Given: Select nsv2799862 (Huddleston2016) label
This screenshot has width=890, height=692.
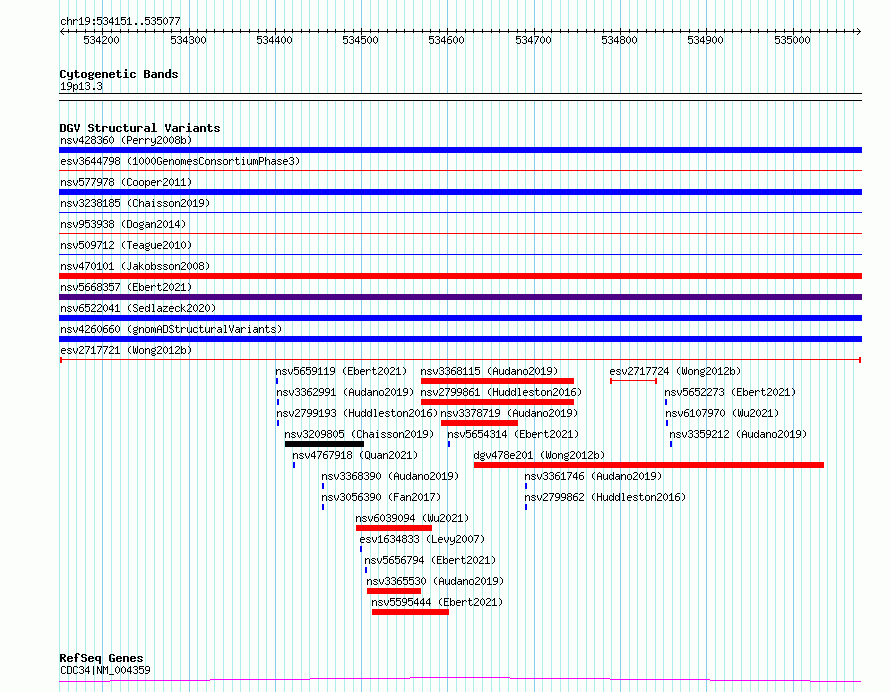Looking at the screenshot, I should [x=605, y=497].
